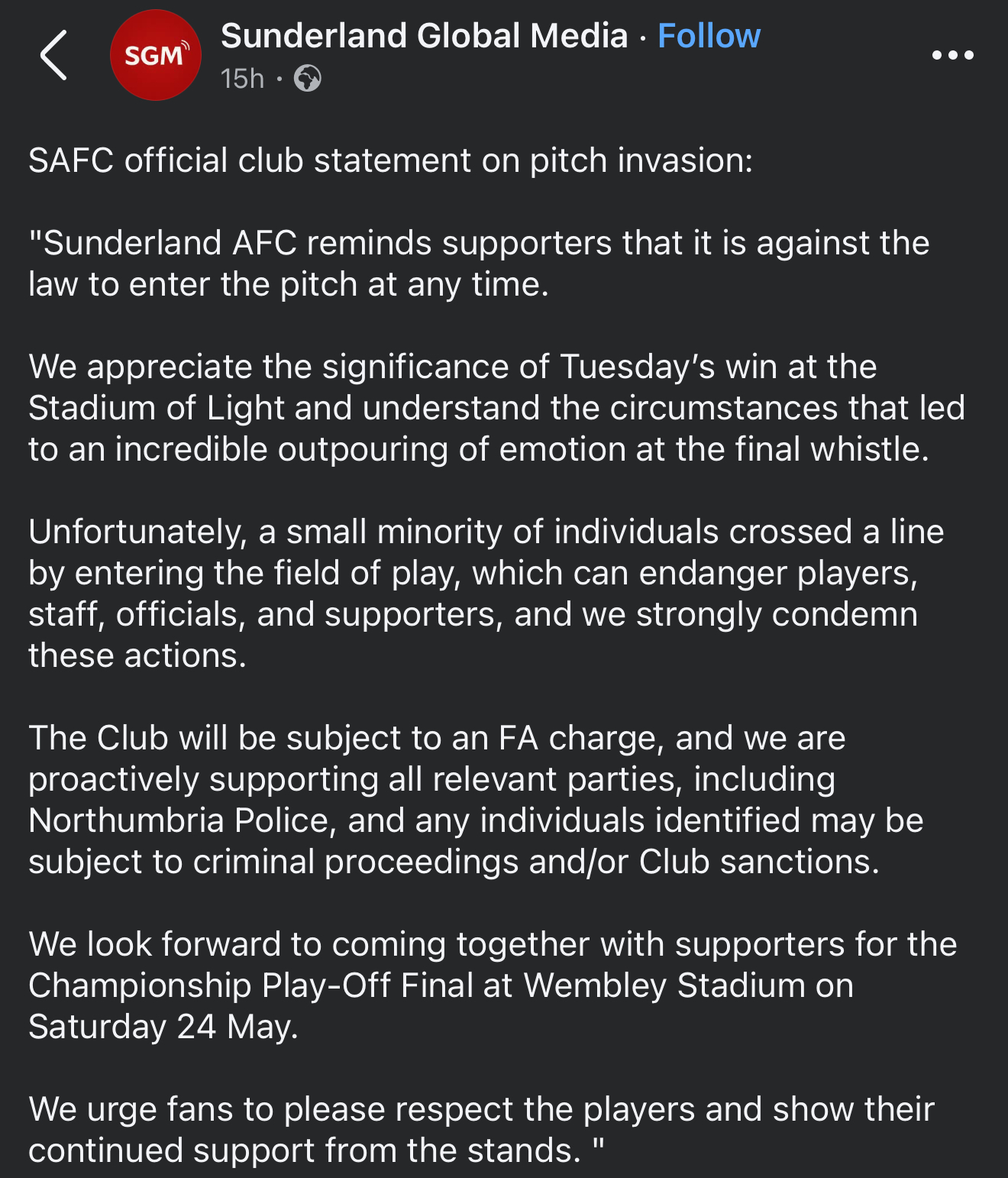Tap the words 'Northumbria Police' in the post
The height and width of the screenshot is (1178, 1008).
click(x=179, y=820)
